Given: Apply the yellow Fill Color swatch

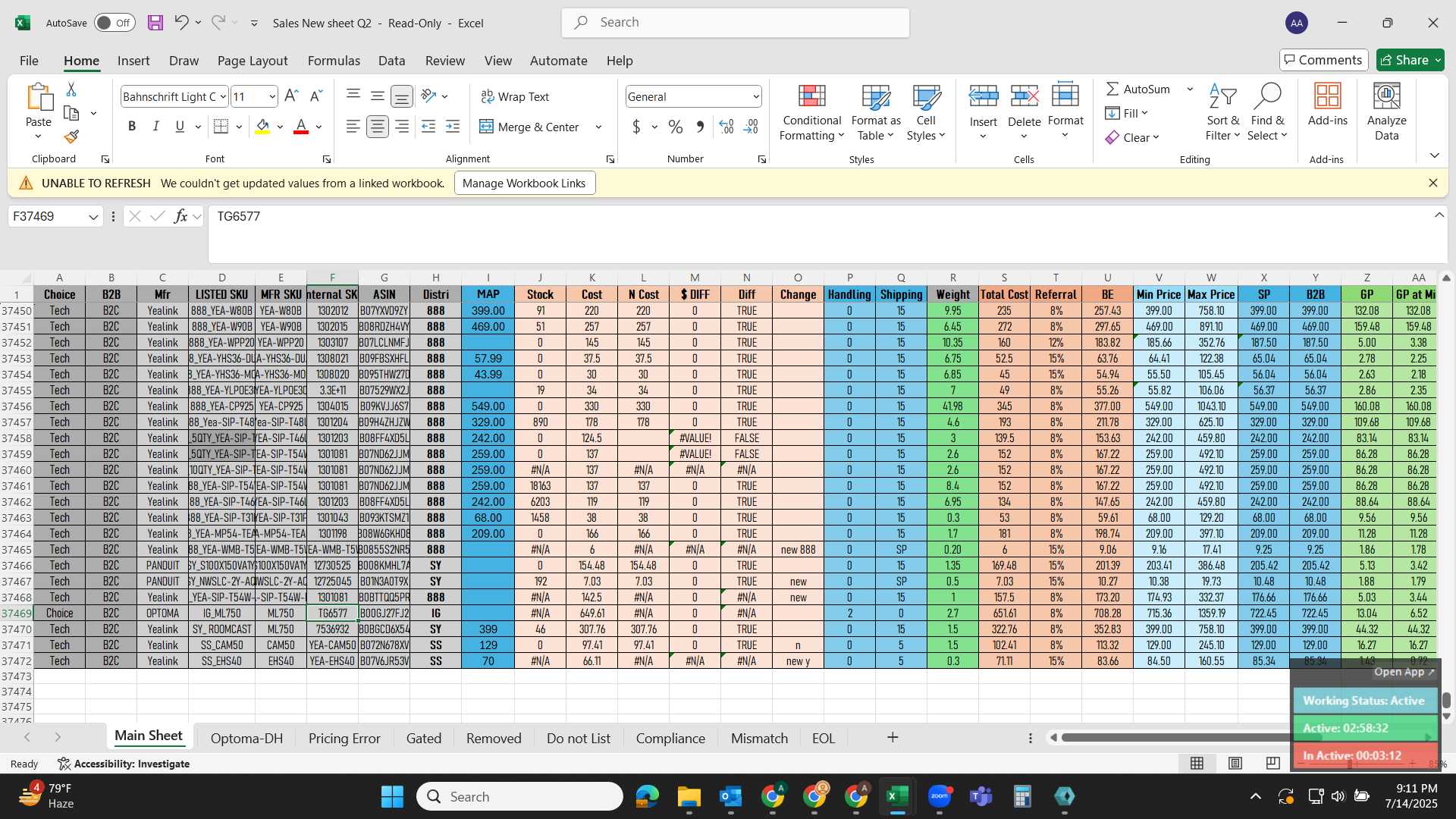Looking at the screenshot, I should tap(262, 127).
